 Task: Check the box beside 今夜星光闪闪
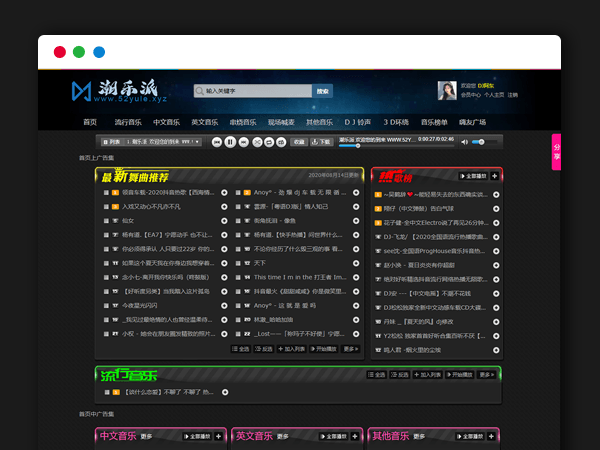[x=104, y=304]
